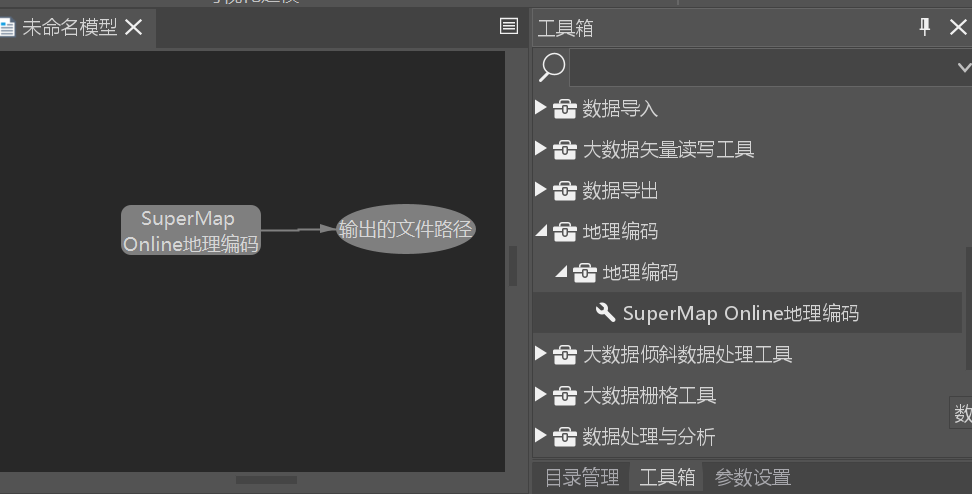Switch to the 参数设置 tab
Screen dimensions: 972x494
click(752, 477)
